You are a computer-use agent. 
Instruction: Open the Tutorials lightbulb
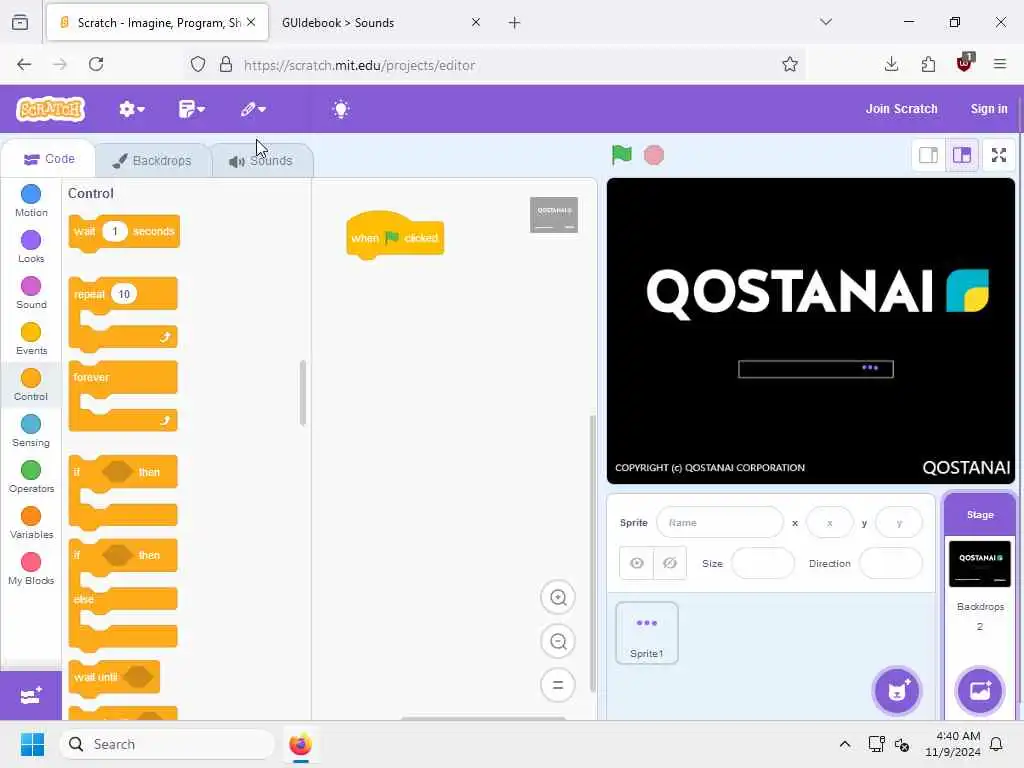coord(341,109)
